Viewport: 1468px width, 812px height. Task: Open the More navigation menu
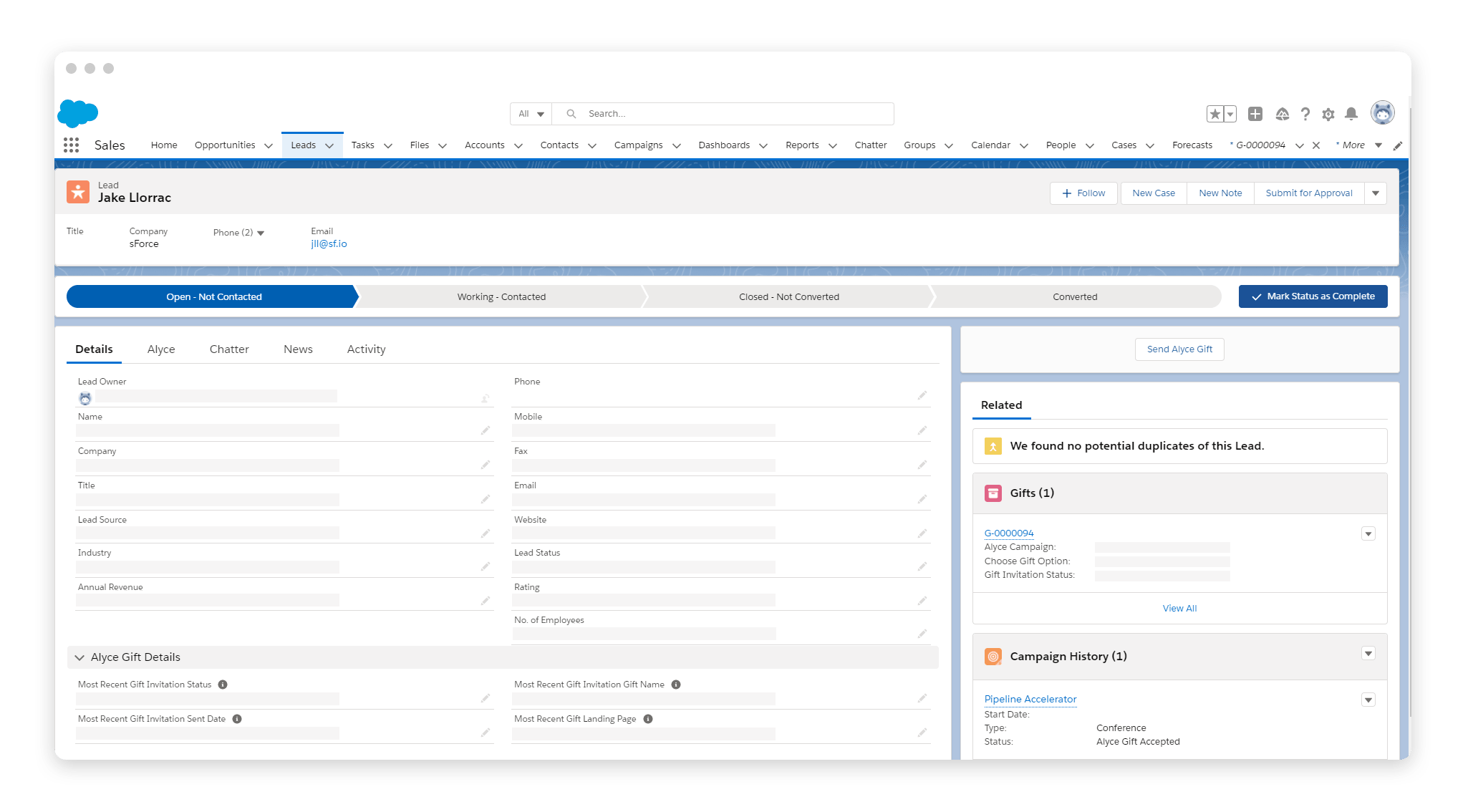pos(1358,145)
